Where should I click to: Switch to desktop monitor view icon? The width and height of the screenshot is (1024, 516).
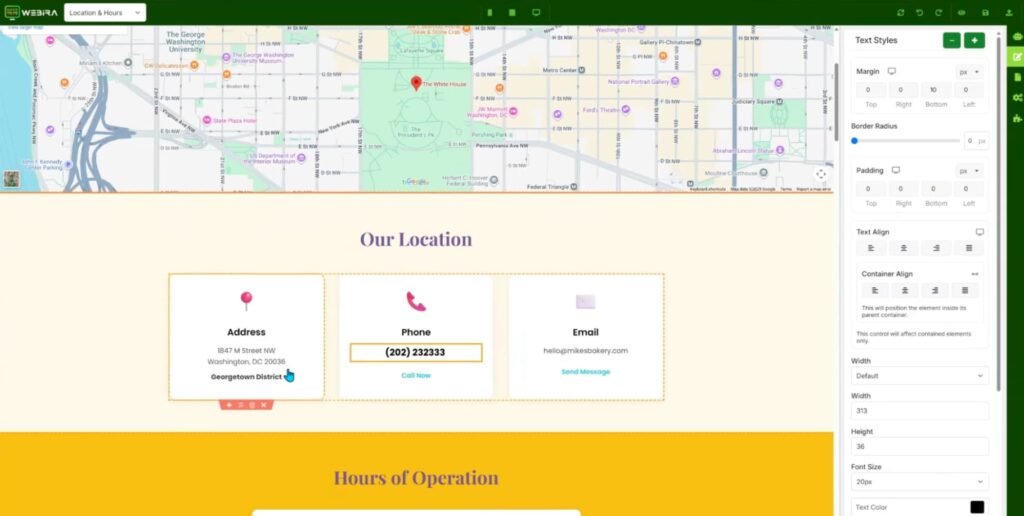tap(536, 12)
